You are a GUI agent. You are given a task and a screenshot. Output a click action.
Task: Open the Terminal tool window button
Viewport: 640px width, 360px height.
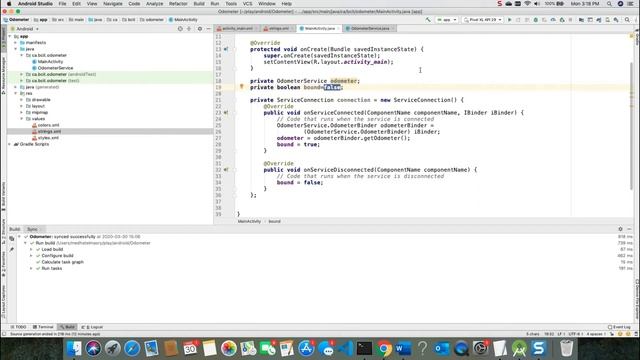pyautogui.click(x=43, y=327)
